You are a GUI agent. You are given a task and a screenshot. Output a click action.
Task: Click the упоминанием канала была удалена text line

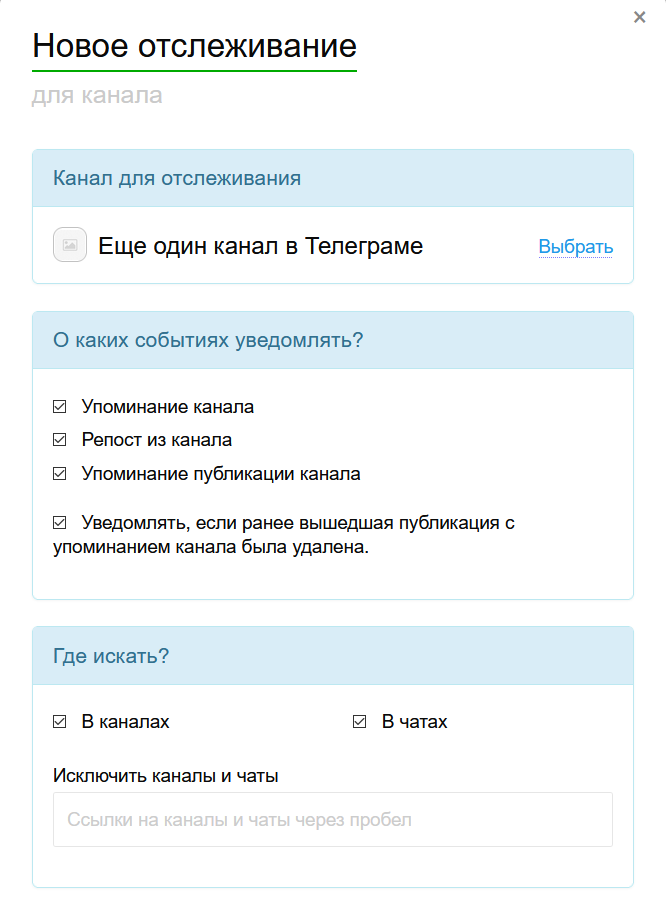(x=211, y=548)
